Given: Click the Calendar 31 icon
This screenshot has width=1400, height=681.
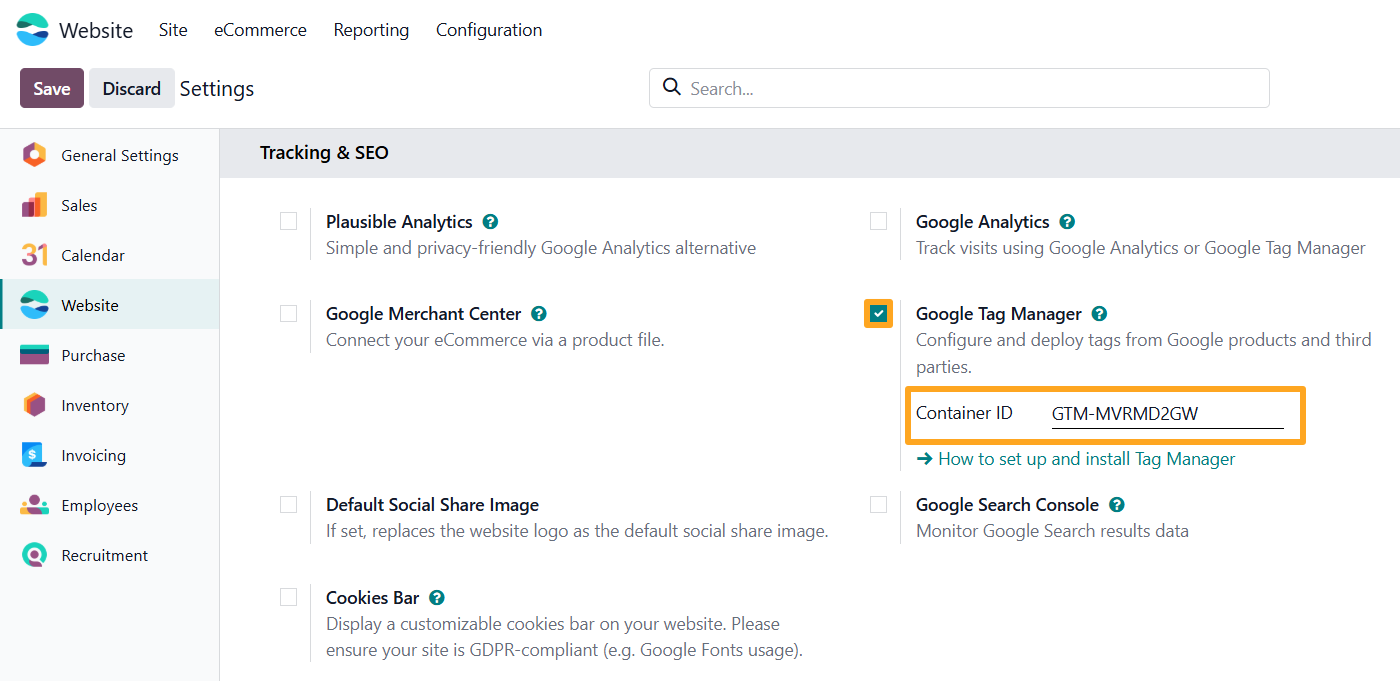Looking at the screenshot, I should point(34,255).
